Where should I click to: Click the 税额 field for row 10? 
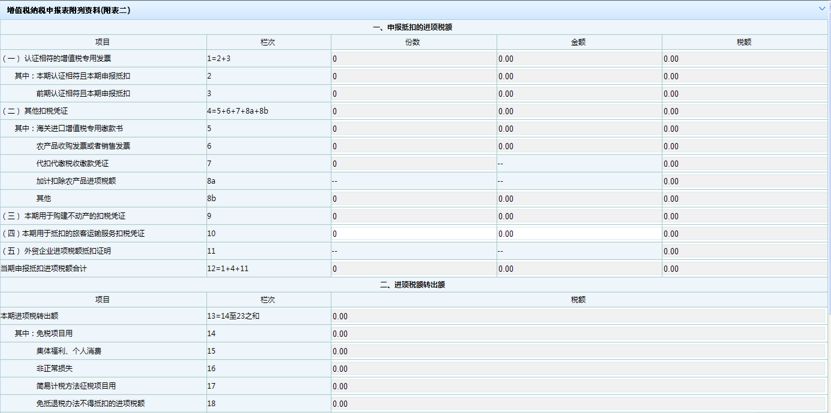[743, 233]
